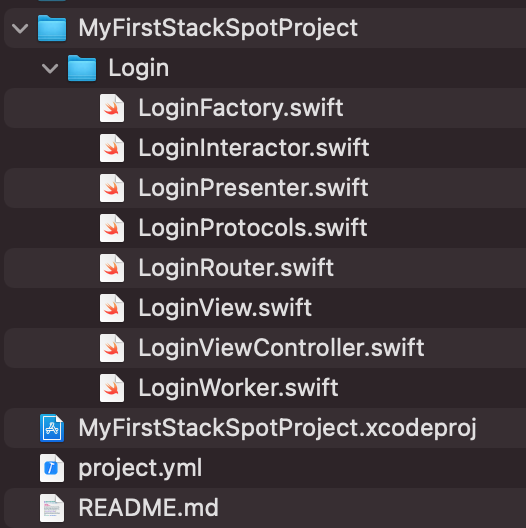Click the LoginInteractor.swift Swift file icon
526x528 pixels.
[112, 148]
